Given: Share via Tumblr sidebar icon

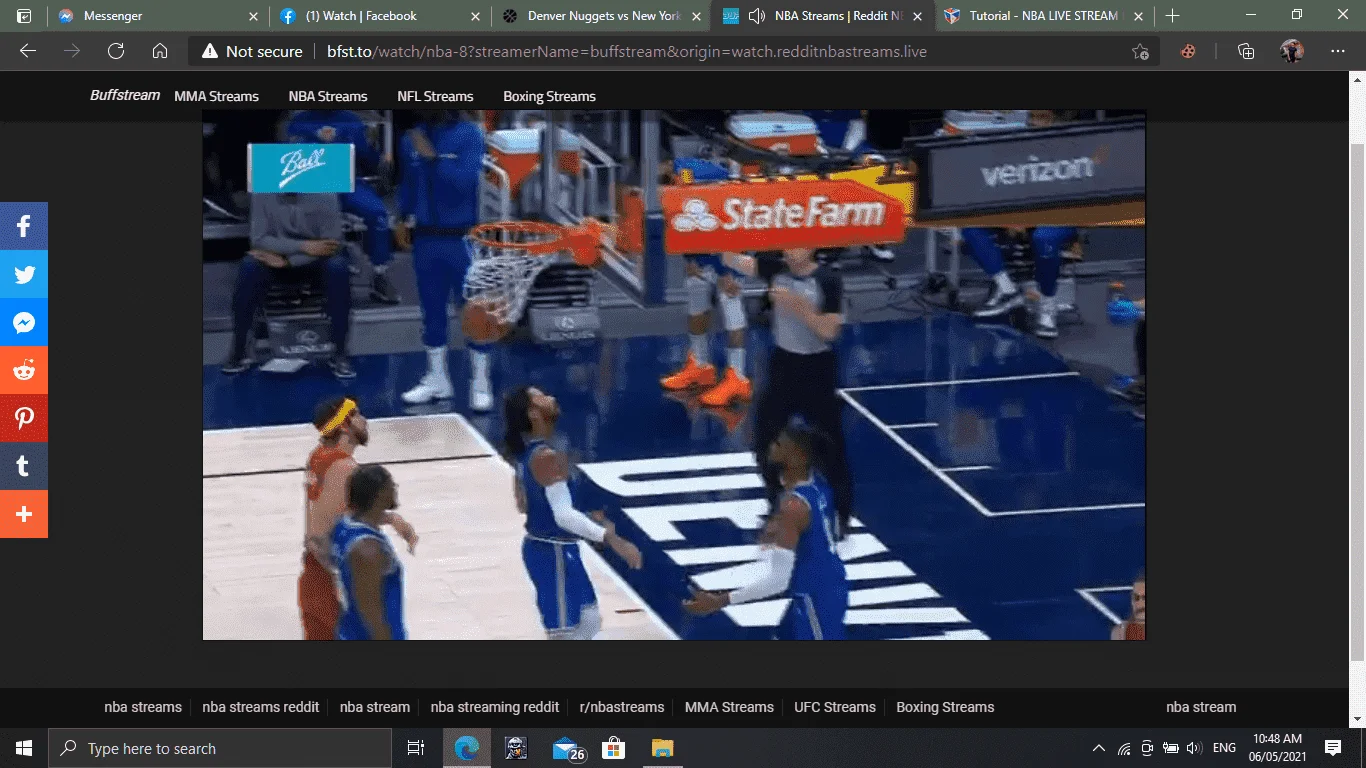Looking at the screenshot, I should coord(24,466).
